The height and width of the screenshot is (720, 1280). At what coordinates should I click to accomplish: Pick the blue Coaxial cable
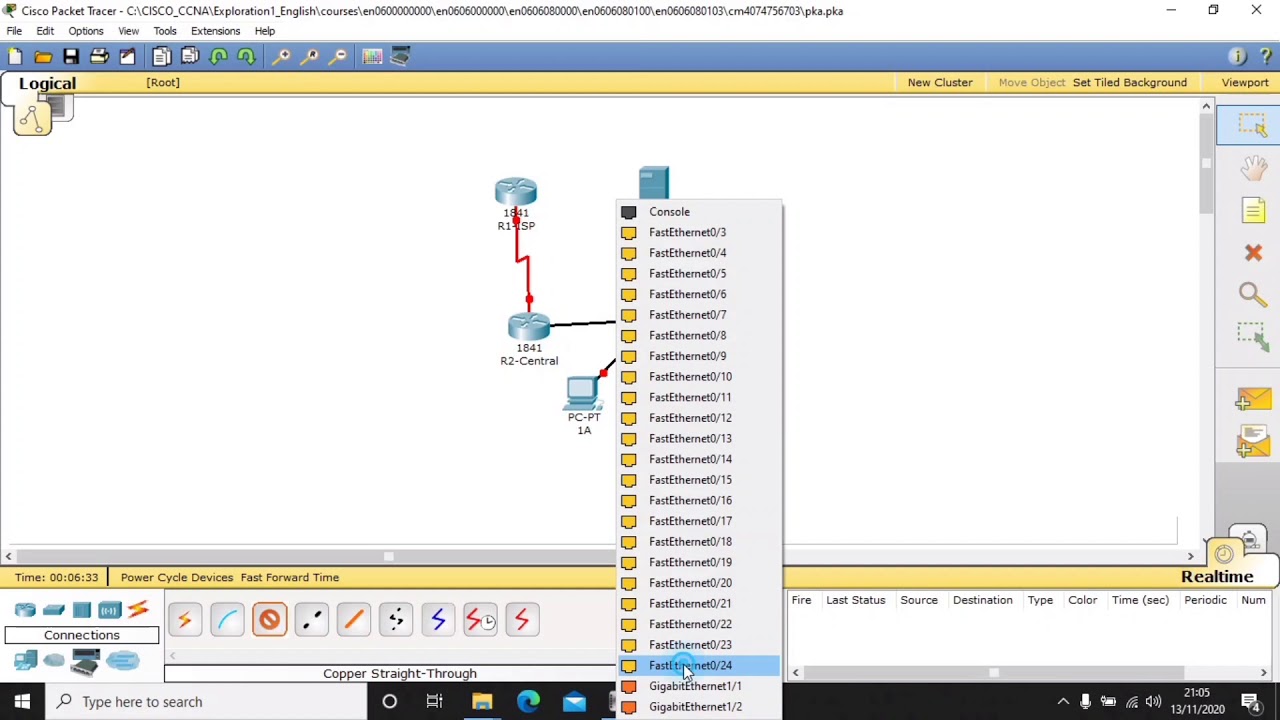click(x=438, y=620)
